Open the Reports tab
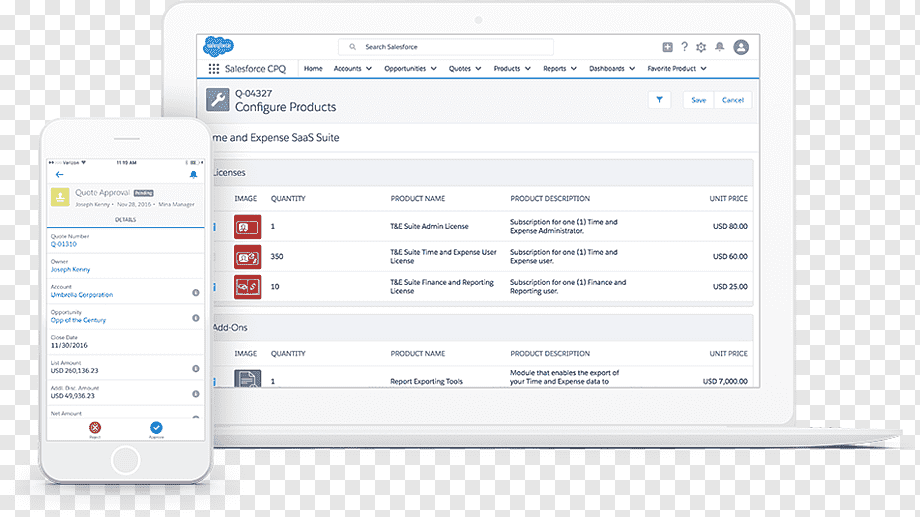Screen dimensions: 920x517 pos(554,69)
